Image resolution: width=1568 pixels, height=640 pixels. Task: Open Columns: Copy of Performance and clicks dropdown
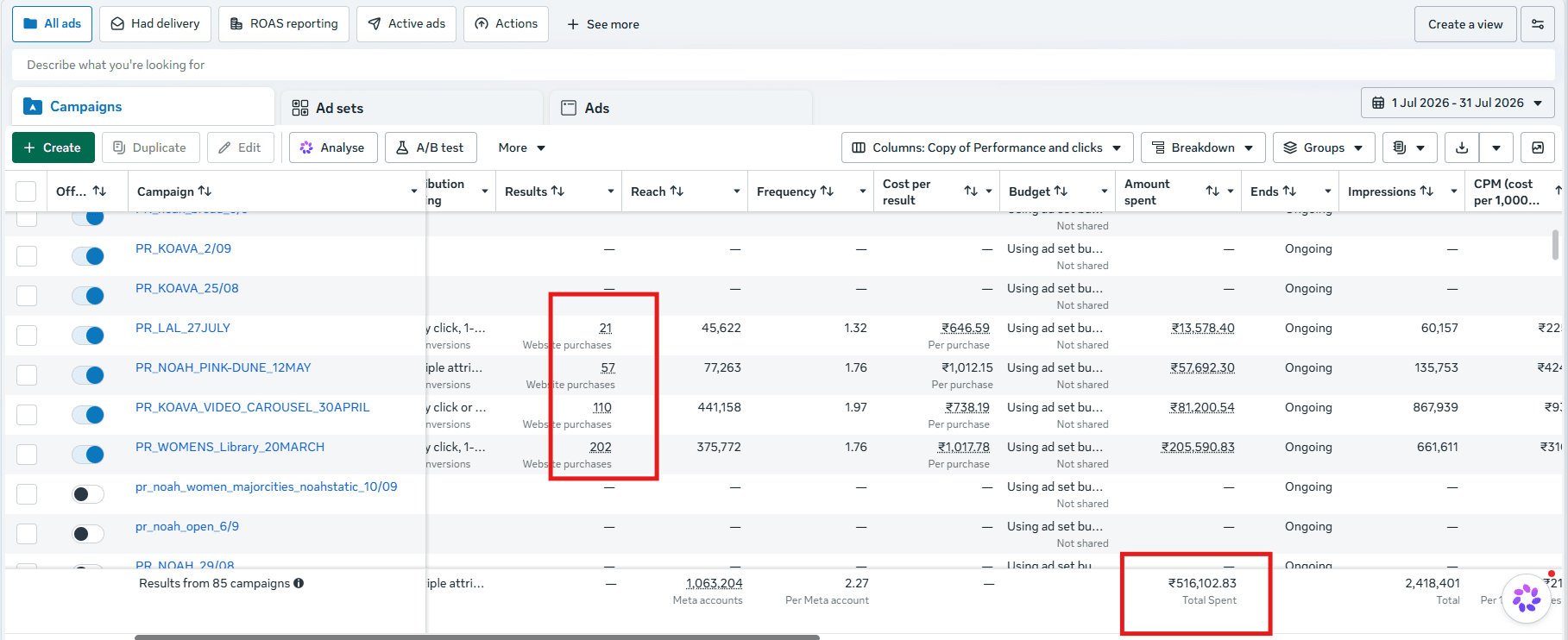987,147
